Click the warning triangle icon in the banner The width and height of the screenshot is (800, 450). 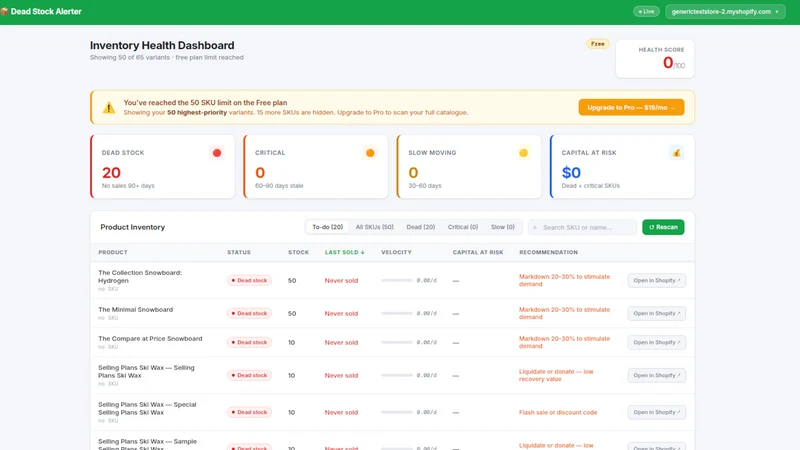[x=109, y=107]
